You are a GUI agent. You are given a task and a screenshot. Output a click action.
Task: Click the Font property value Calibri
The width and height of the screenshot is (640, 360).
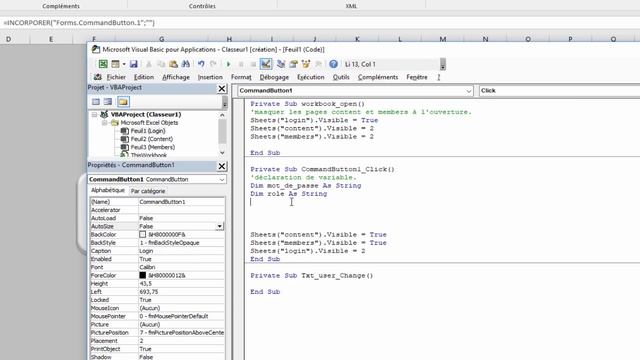[x=181, y=267]
